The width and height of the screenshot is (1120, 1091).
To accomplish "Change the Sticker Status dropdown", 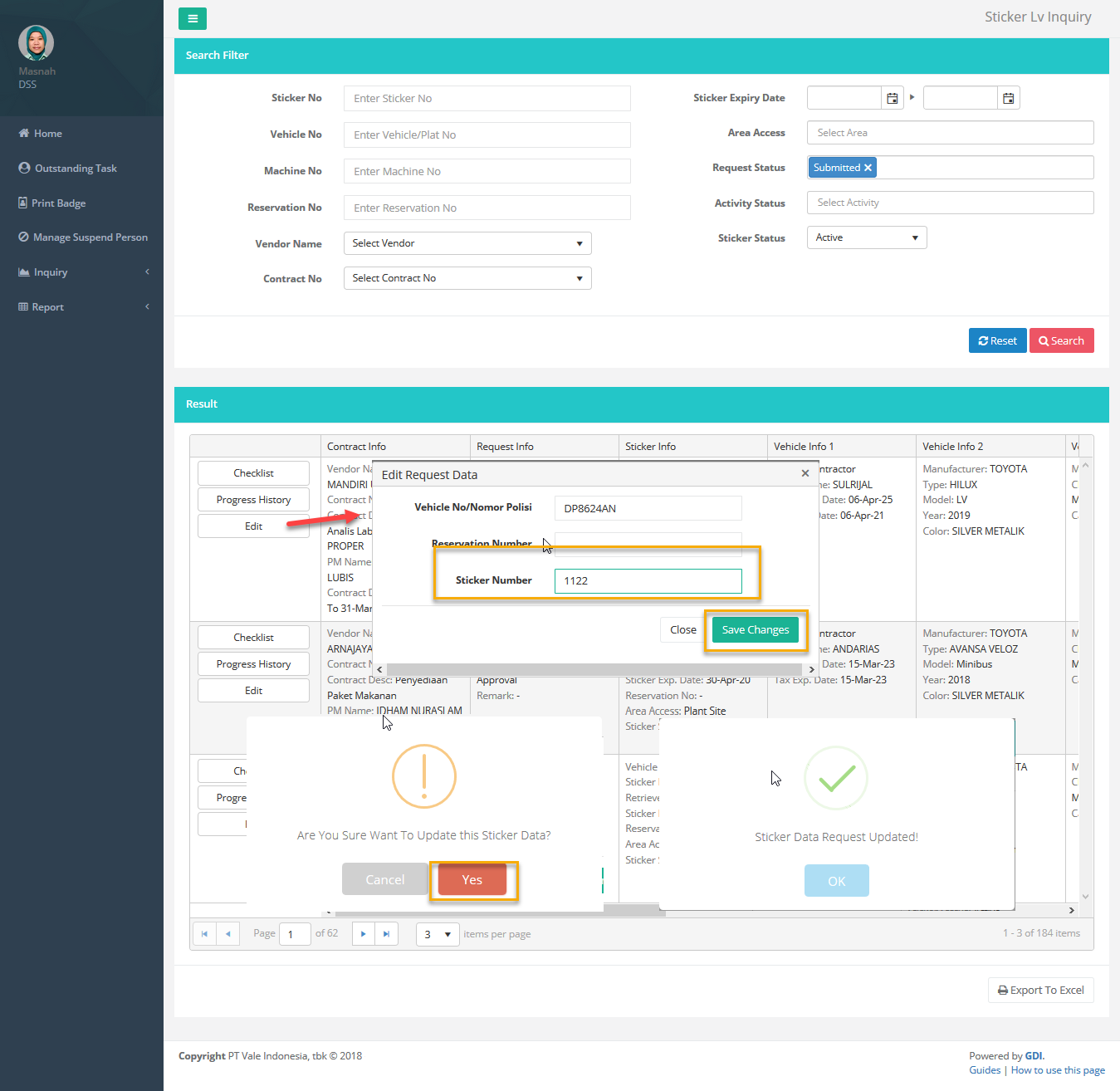I will [x=866, y=237].
